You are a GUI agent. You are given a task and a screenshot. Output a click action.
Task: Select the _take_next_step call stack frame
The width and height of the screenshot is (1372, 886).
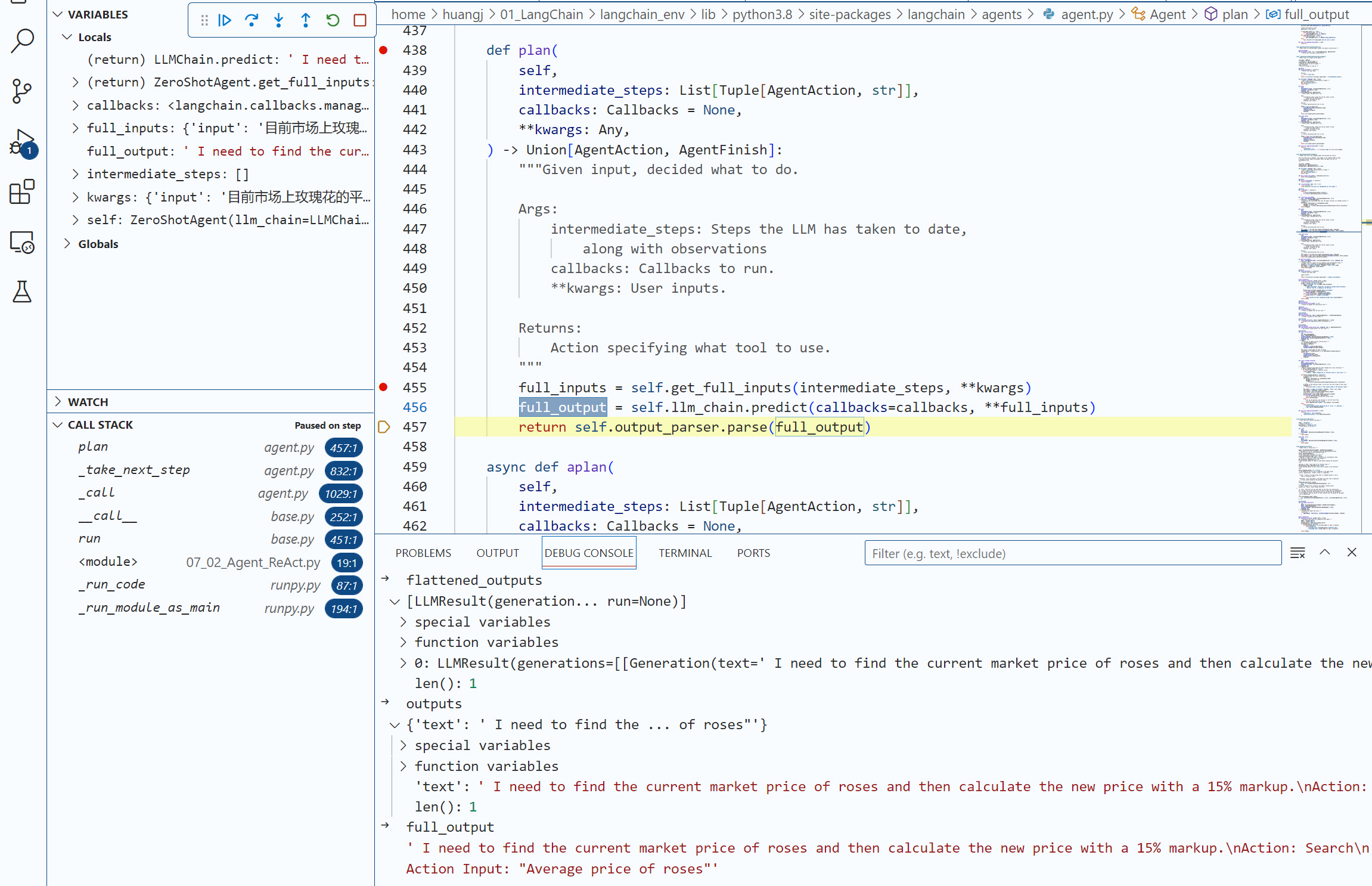(134, 470)
